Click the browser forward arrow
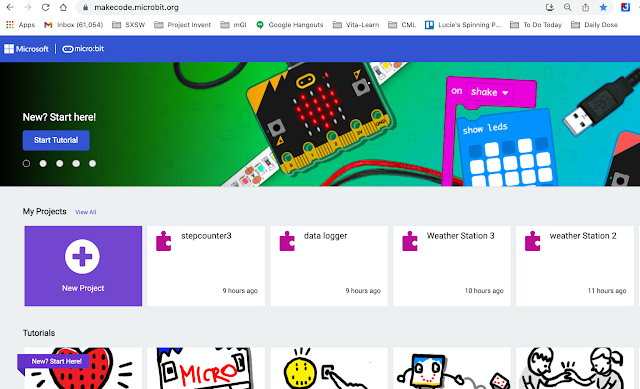The height and width of the screenshot is (389, 640). pyautogui.click(x=28, y=7)
